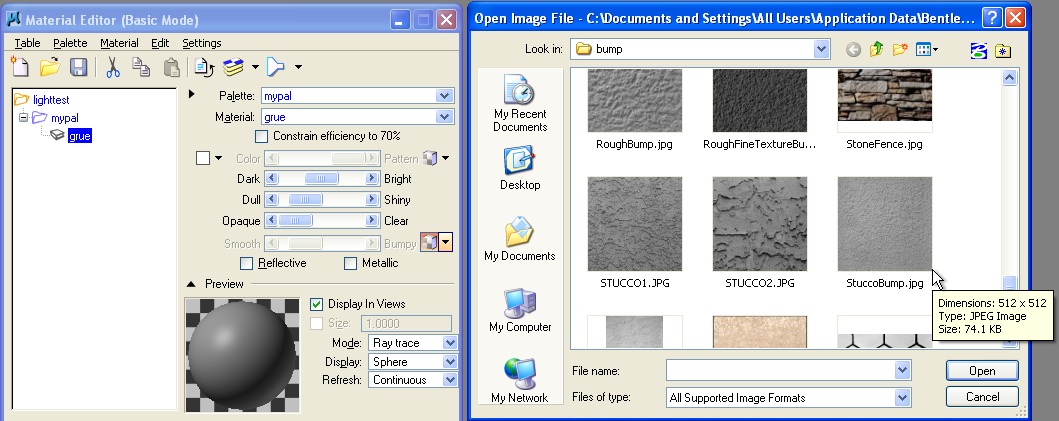Uncheck Display In Views option
This screenshot has width=1059, height=421.
coord(317,304)
